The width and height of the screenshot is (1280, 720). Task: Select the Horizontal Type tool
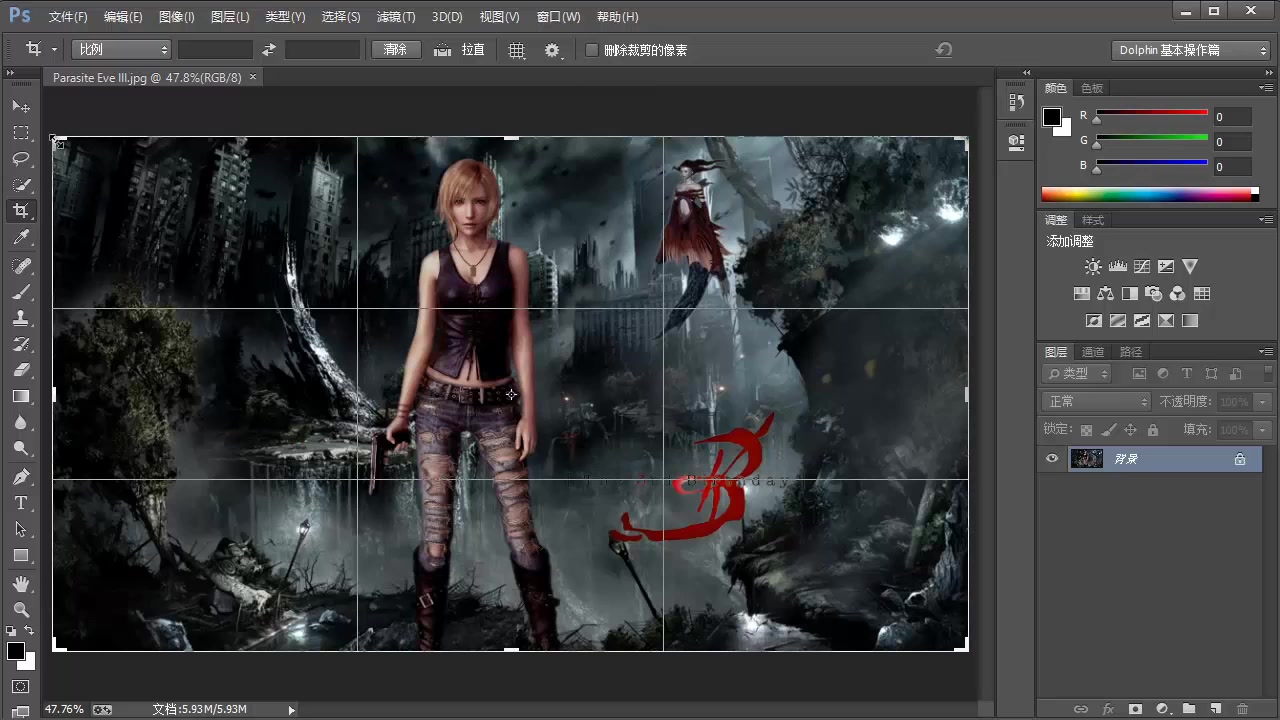pyautogui.click(x=20, y=503)
